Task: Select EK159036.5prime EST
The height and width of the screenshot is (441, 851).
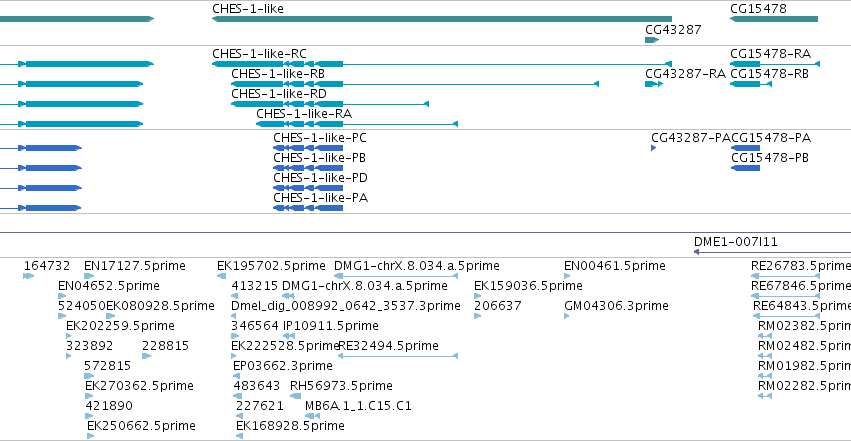Action: (x=477, y=296)
